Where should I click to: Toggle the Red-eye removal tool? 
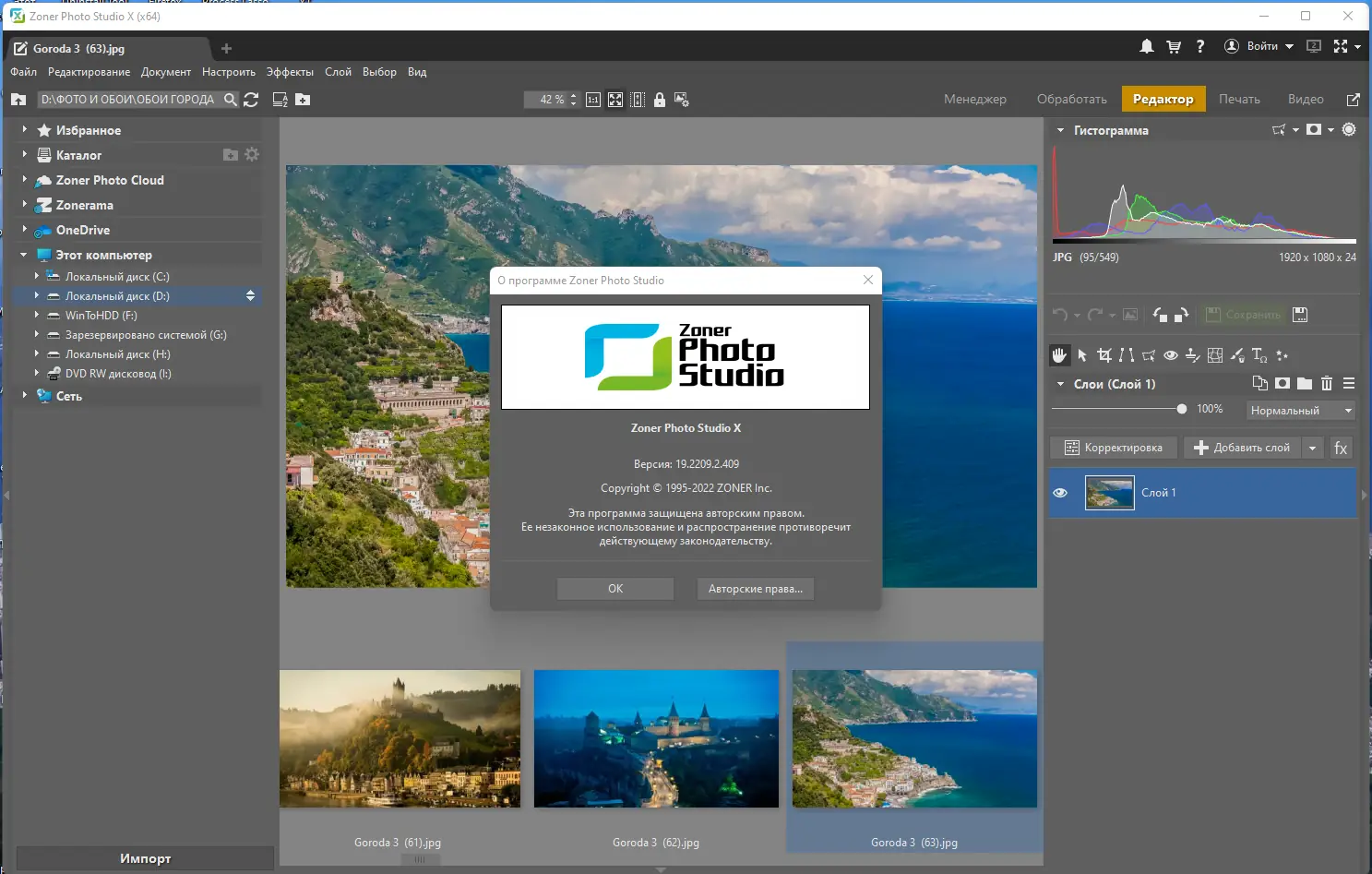(x=1171, y=355)
